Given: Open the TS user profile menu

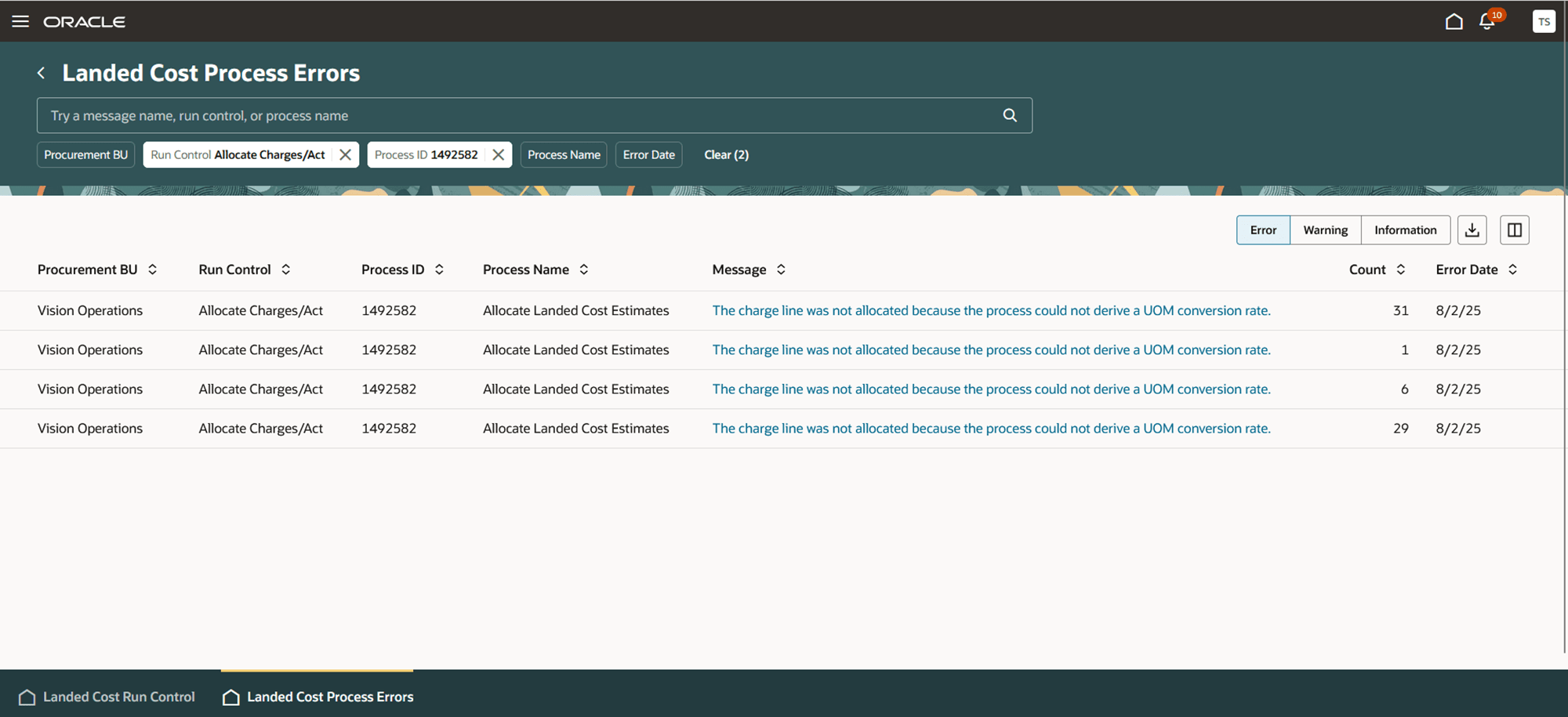Looking at the screenshot, I should click(x=1544, y=21).
